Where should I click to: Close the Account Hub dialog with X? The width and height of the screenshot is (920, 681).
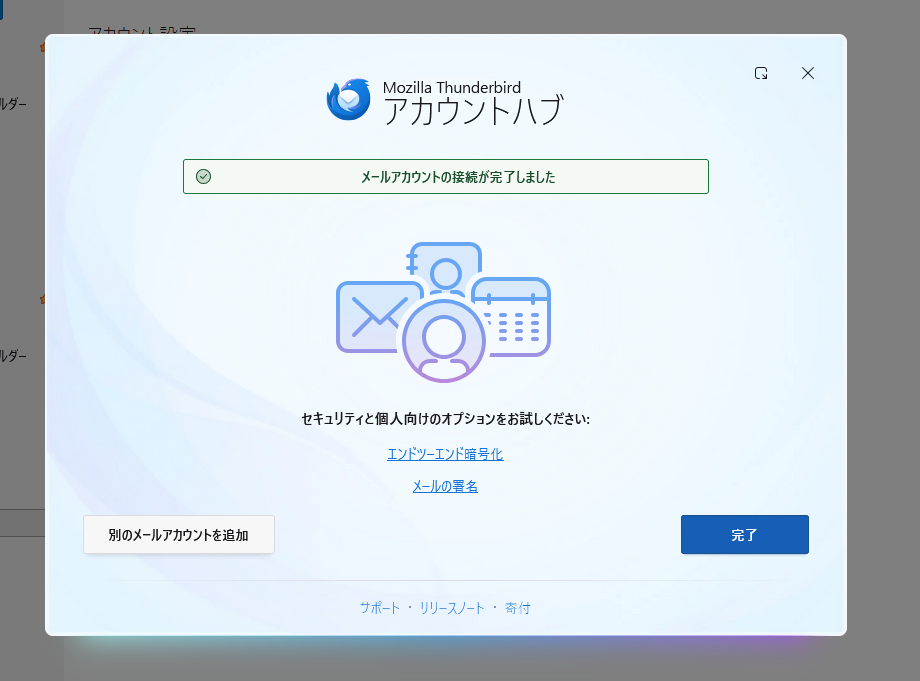(x=808, y=73)
